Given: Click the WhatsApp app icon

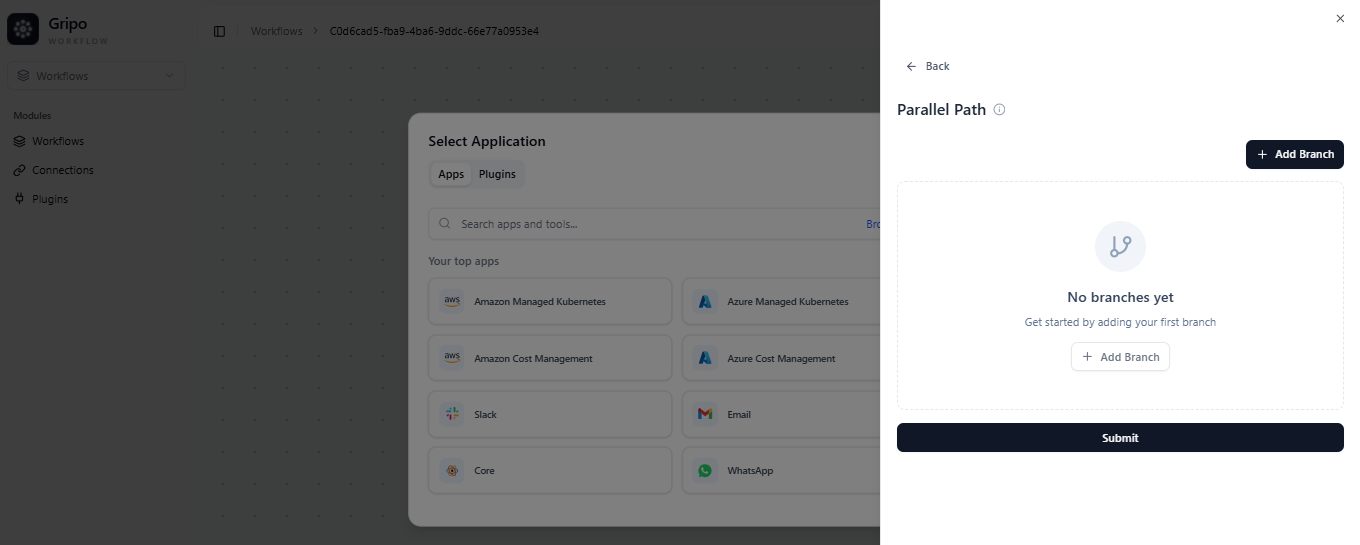Looking at the screenshot, I should click(x=705, y=470).
